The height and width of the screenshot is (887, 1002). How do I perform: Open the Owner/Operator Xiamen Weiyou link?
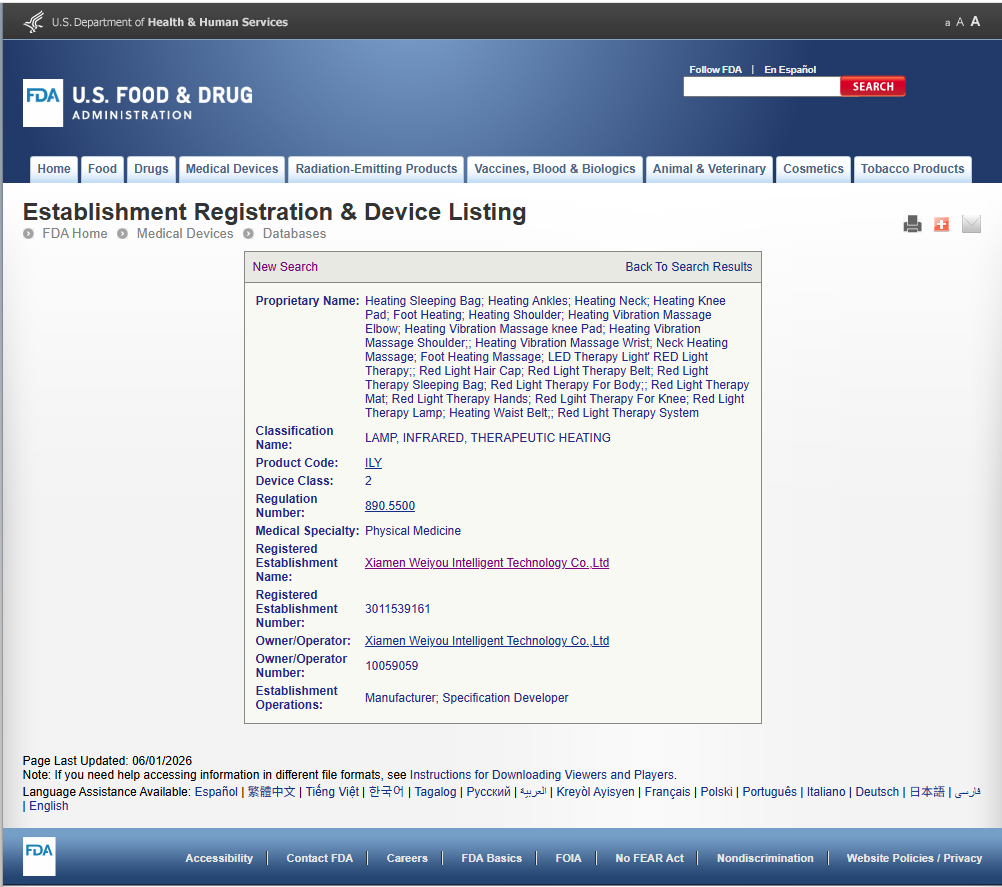(487, 640)
